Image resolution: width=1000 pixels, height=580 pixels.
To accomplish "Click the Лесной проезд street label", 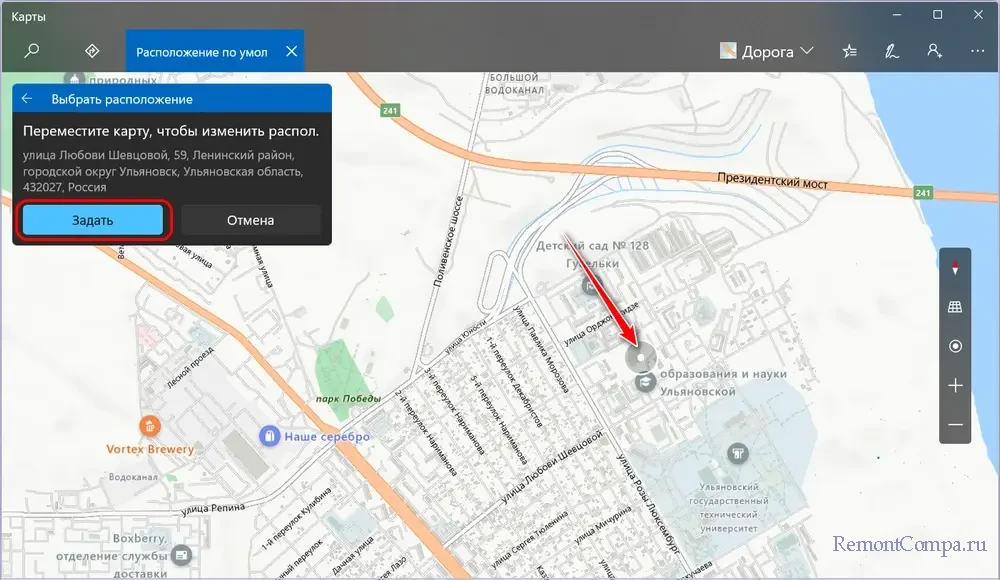I will tap(190, 368).
